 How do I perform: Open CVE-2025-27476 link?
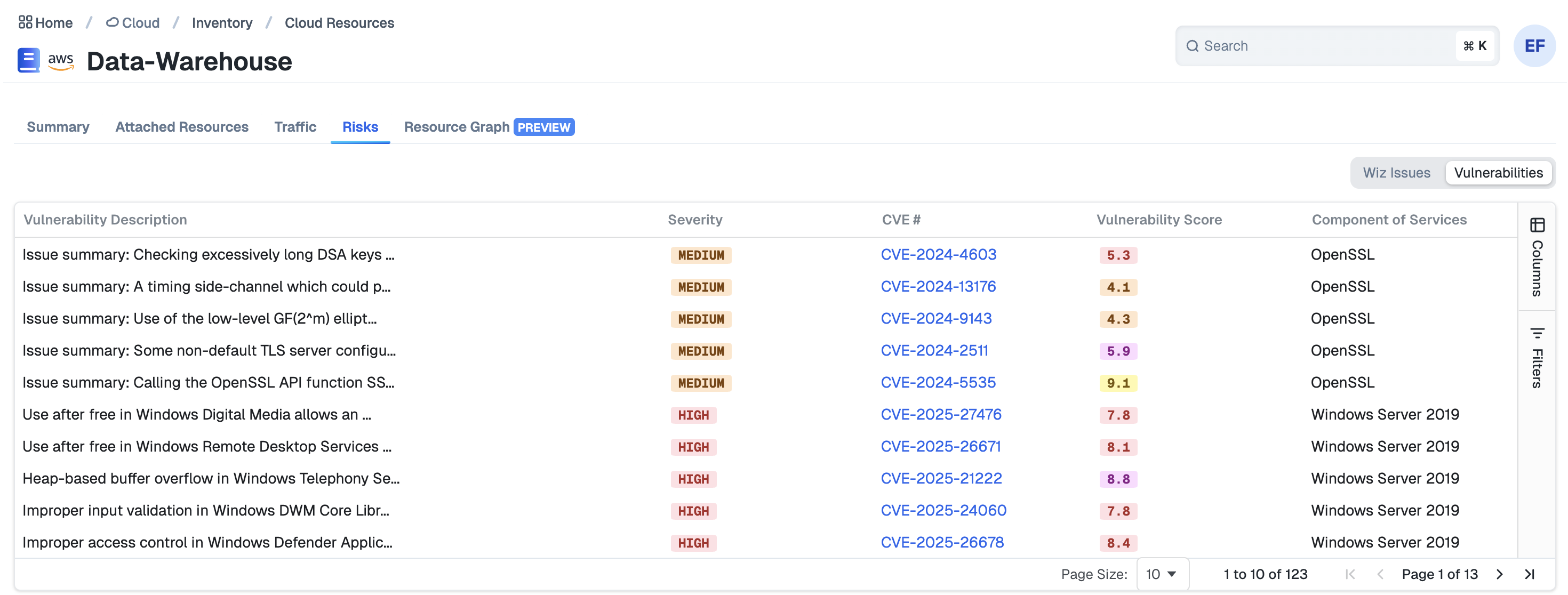[941, 414]
